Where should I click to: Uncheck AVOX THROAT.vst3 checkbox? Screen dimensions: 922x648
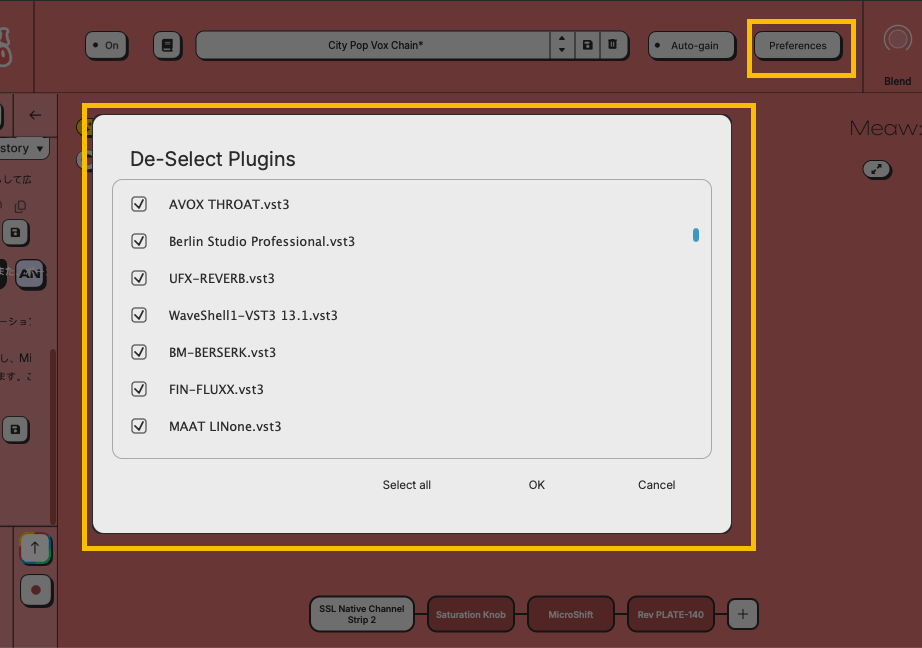tap(139, 204)
